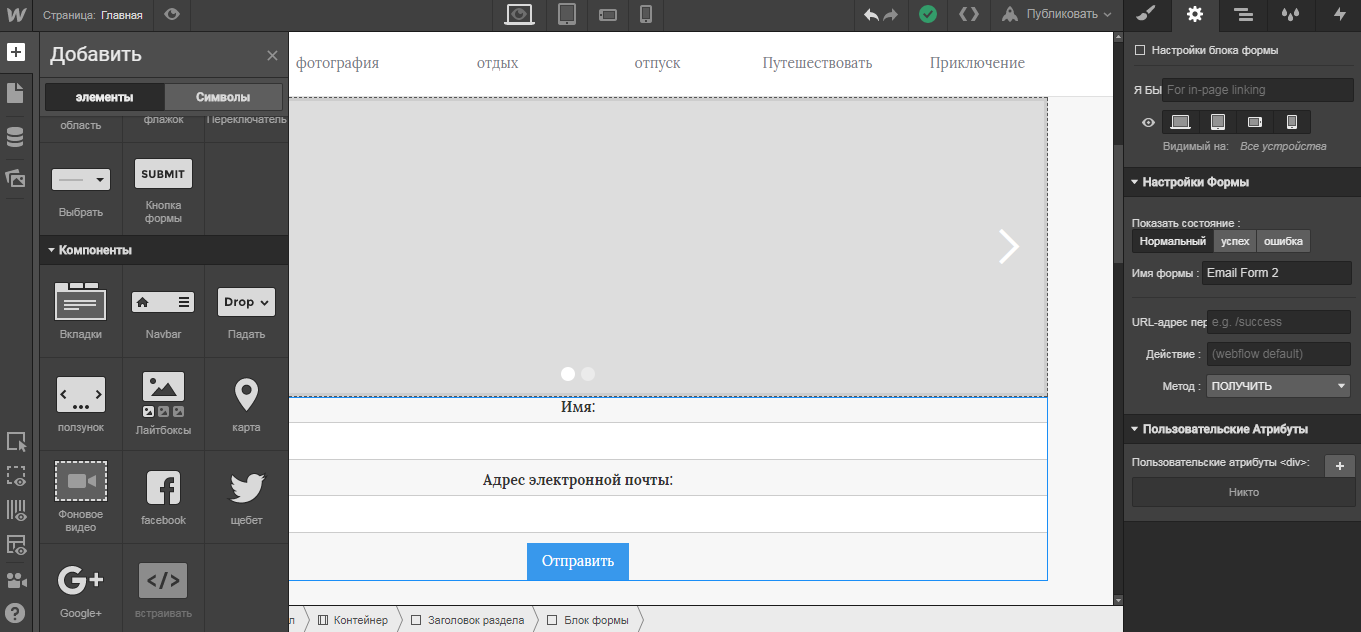Redo the last action
Image resolution: width=1361 pixels, height=632 pixels.
891,15
